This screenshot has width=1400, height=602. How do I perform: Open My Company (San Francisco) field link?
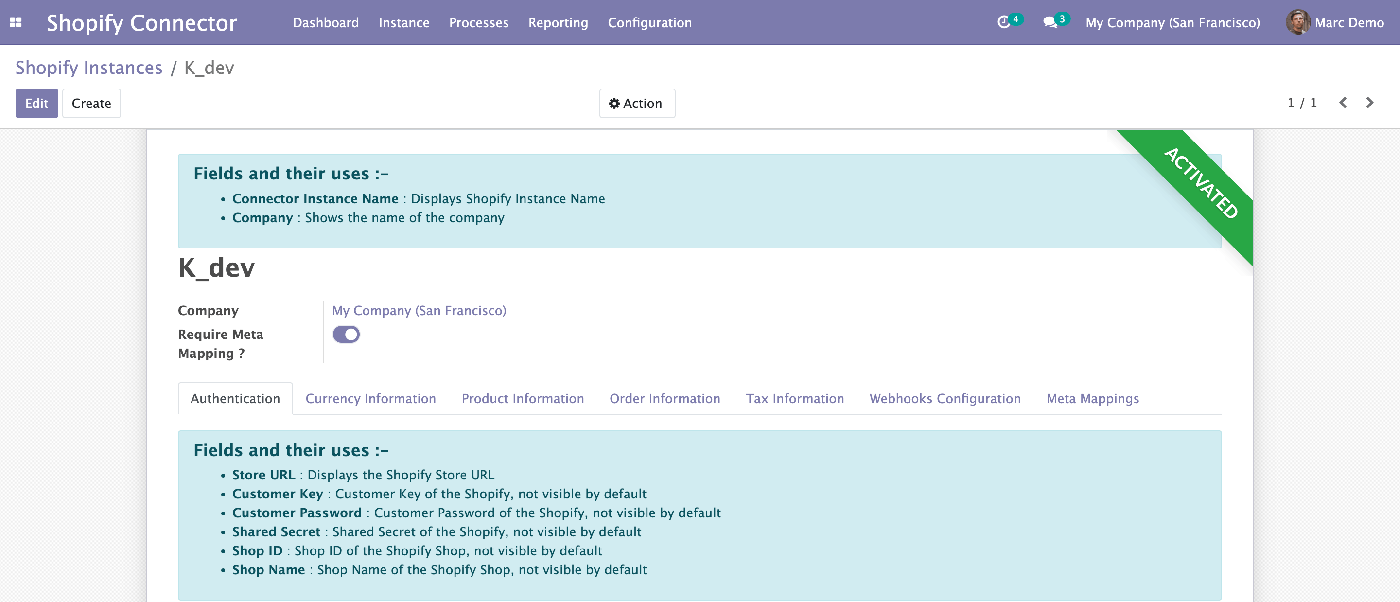(x=419, y=311)
